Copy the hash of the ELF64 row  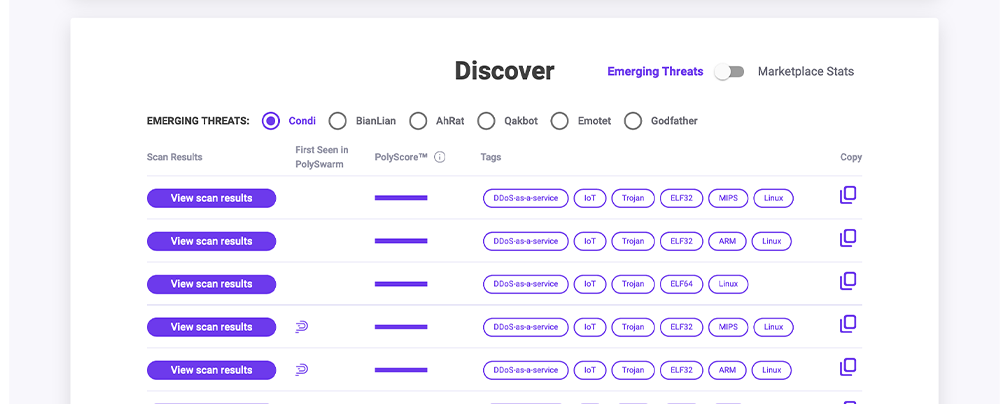tap(848, 281)
